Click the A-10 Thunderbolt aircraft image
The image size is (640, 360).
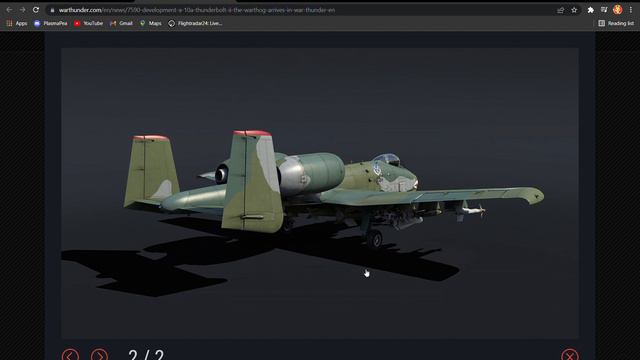tap(320, 193)
